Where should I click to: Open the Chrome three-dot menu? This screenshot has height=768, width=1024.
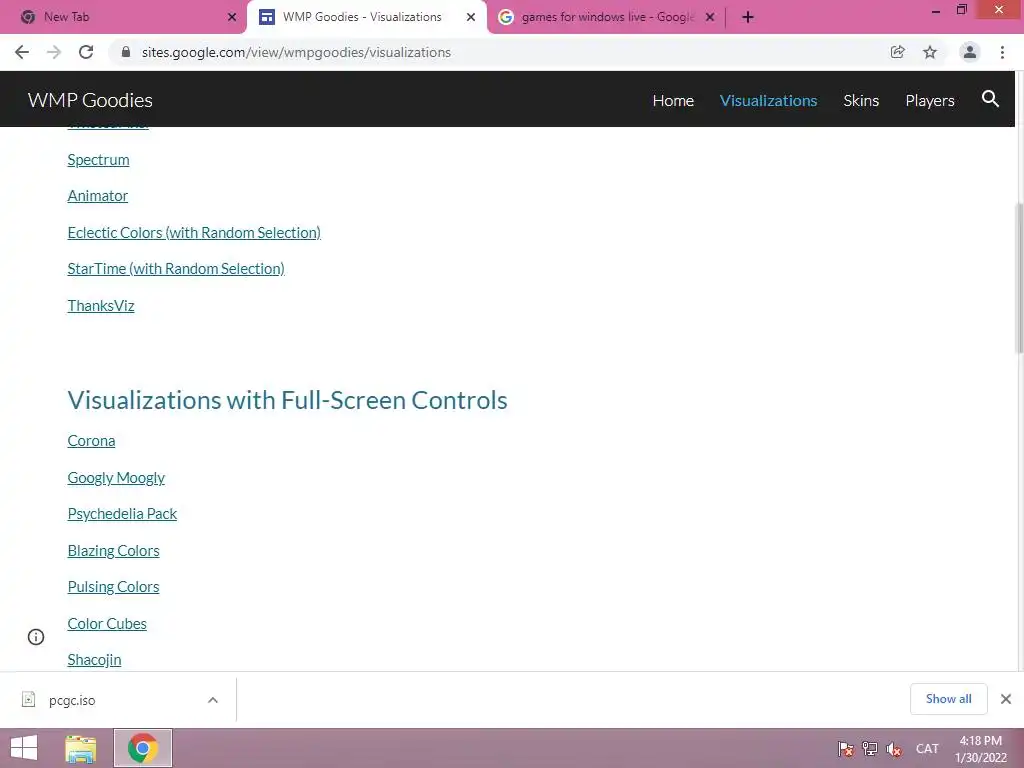1002,52
